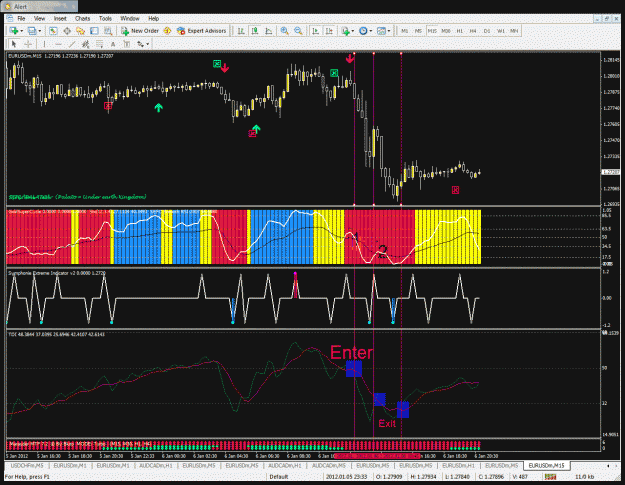Switch to the USDCHFm,M5 chart tab
The width and height of the screenshot is (625, 485).
pyautogui.click(x=27, y=465)
